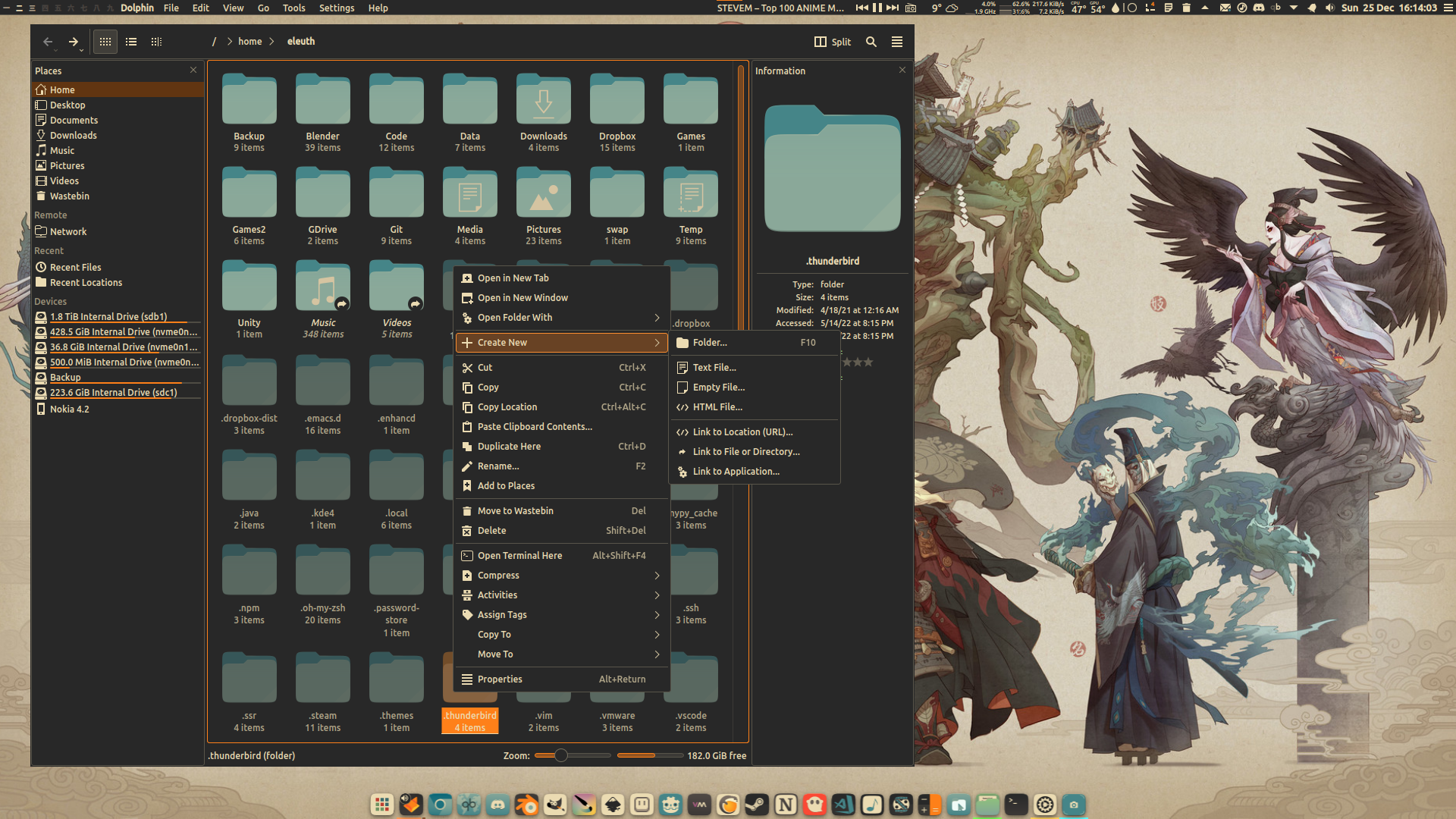Image resolution: width=1456 pixels, height=819 pixels.
Task: Select the Blender folder
Action: click(322, 113)
